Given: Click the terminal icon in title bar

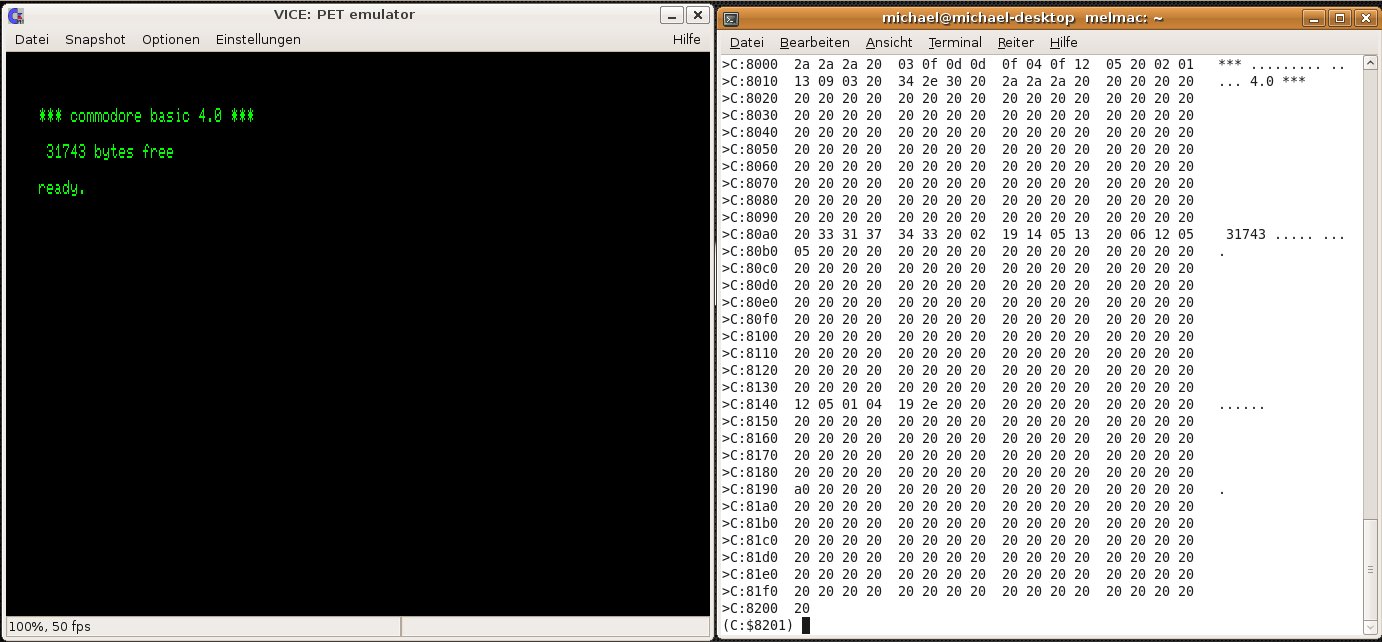Looking at the screenshot, I should [x=731, y=18].
